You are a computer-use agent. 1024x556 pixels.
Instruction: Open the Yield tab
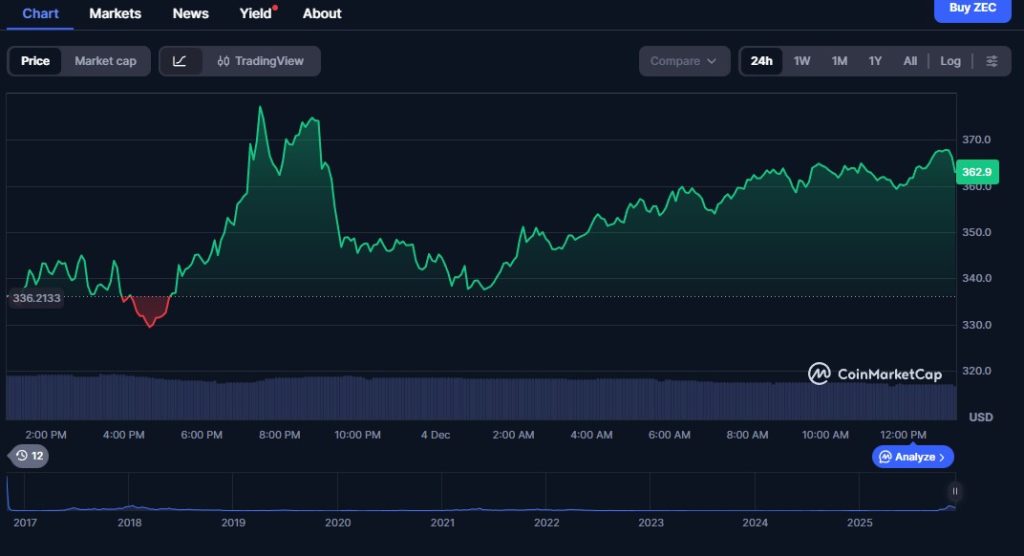(x=256, y=13)
